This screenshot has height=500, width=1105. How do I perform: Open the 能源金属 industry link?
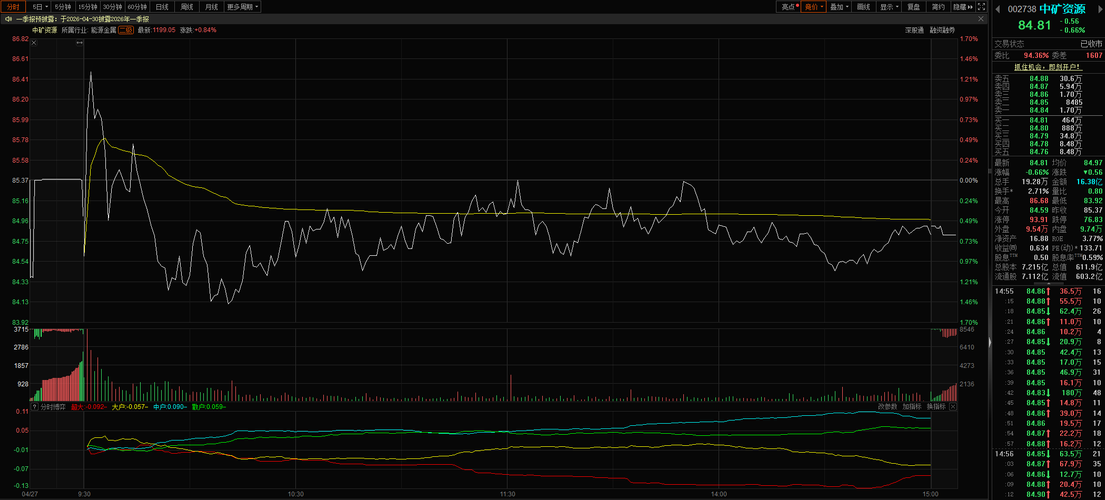pos(103,30)
